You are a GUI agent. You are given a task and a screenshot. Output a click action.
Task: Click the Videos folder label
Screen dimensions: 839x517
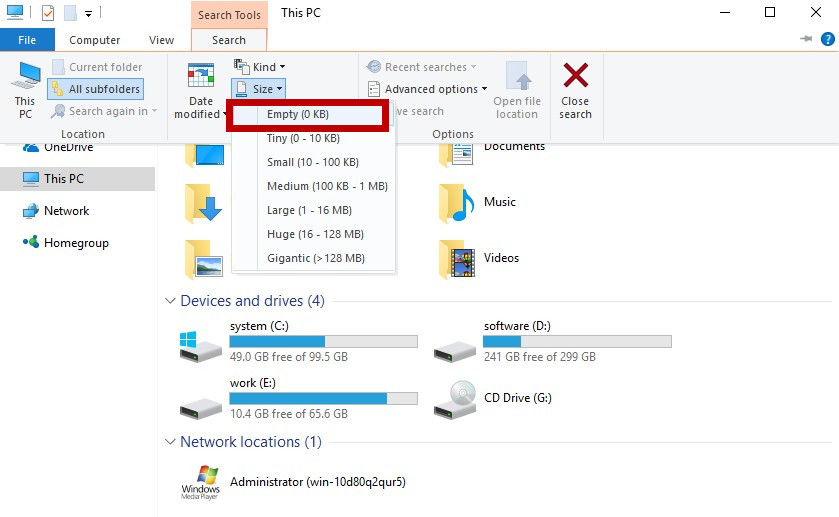pos(501,257)
